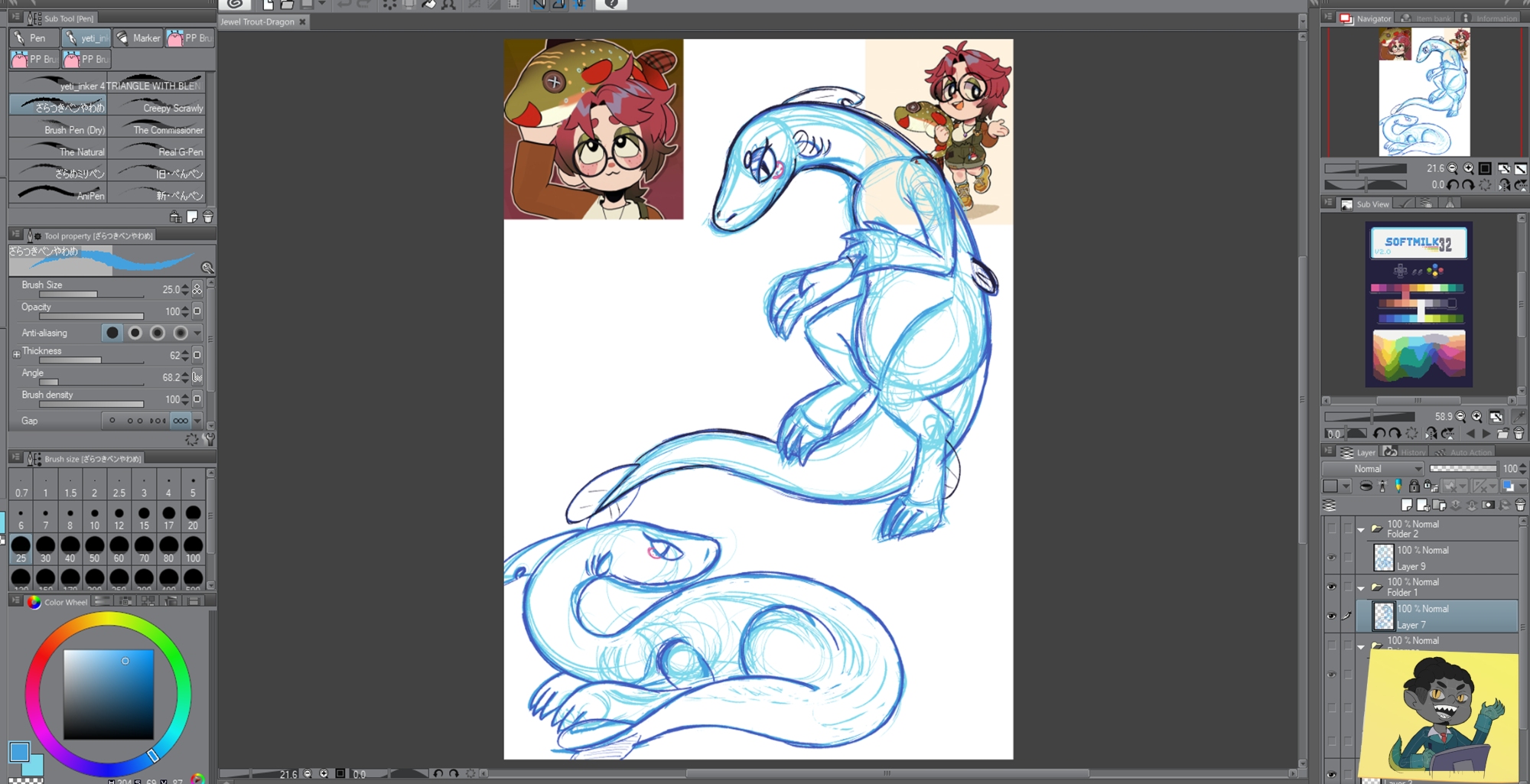Open the Normal blending mode dropdown

pyautogui.click(x=1372, y=469)
